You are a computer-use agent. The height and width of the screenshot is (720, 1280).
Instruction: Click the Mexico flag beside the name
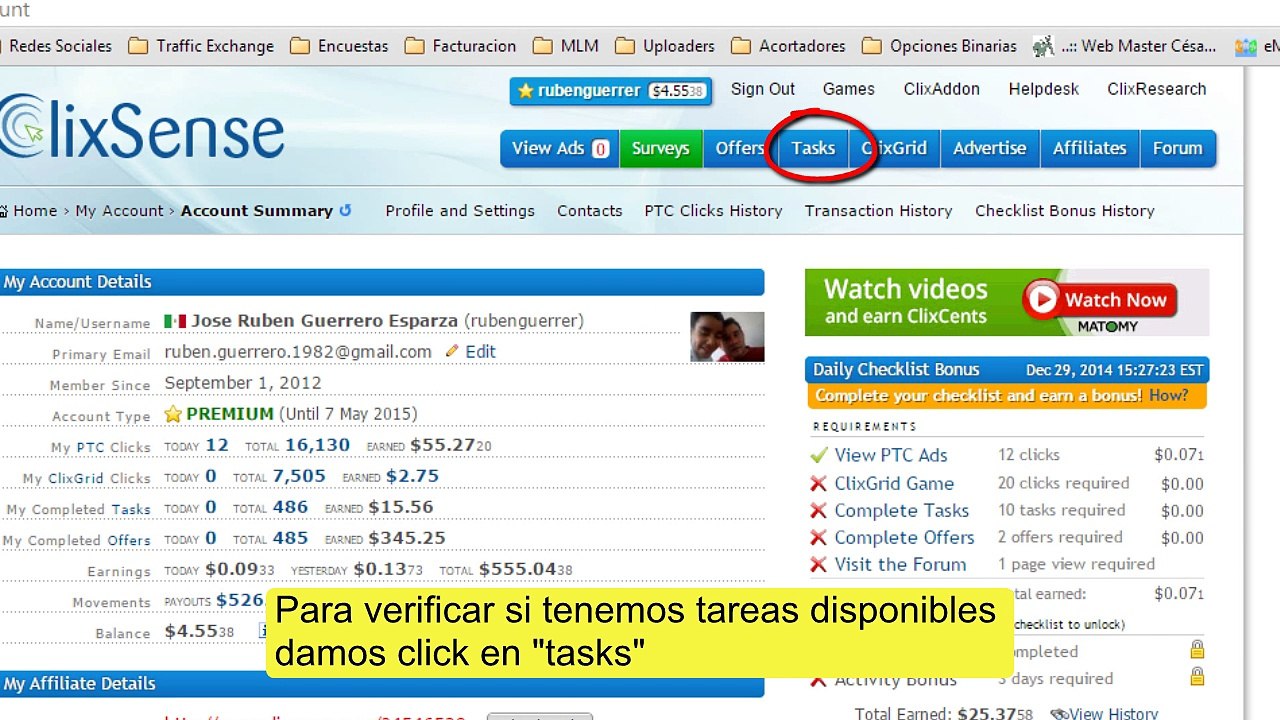[x=175, y=321]
